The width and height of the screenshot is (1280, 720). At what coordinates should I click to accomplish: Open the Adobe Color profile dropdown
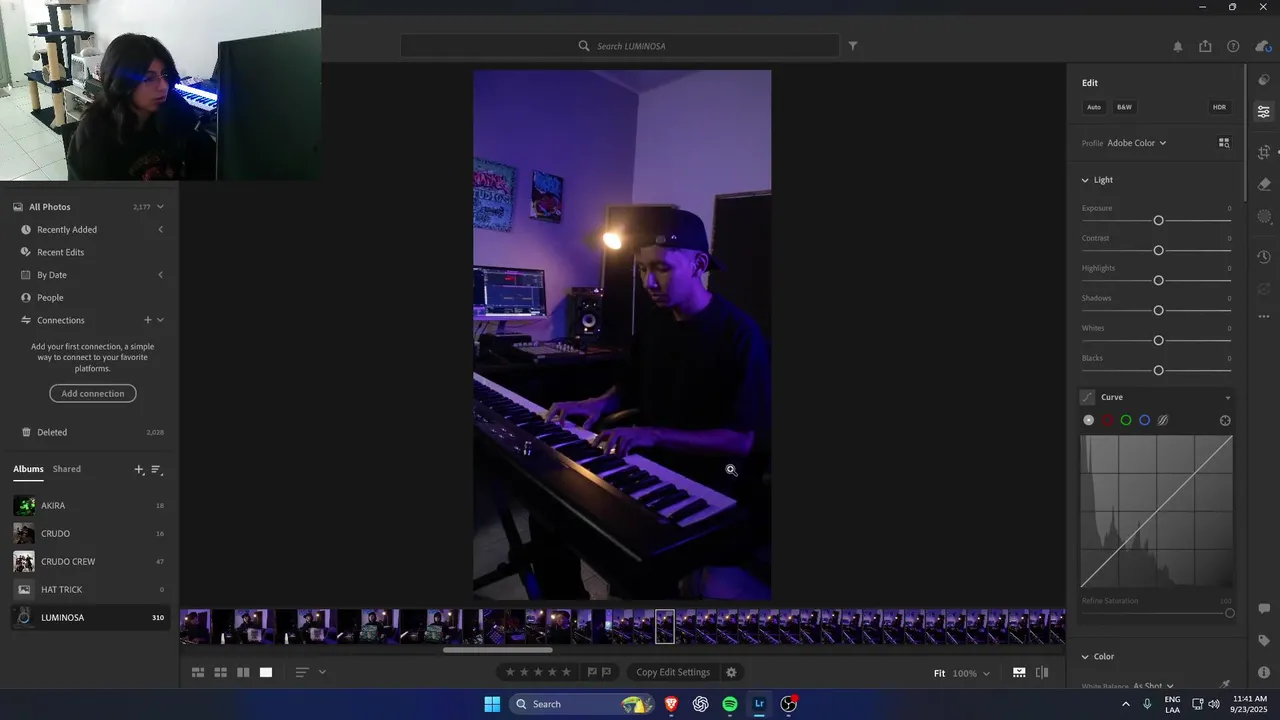tap(1137, 143)
